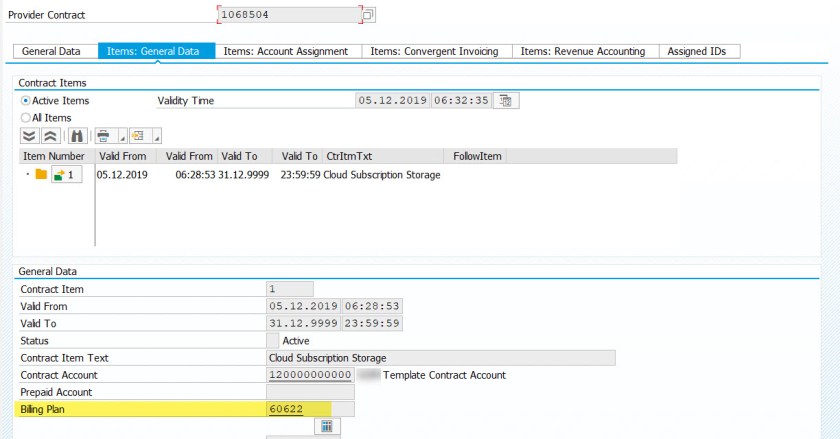Click the search help icon beside Provider Contract

(368, 15)
